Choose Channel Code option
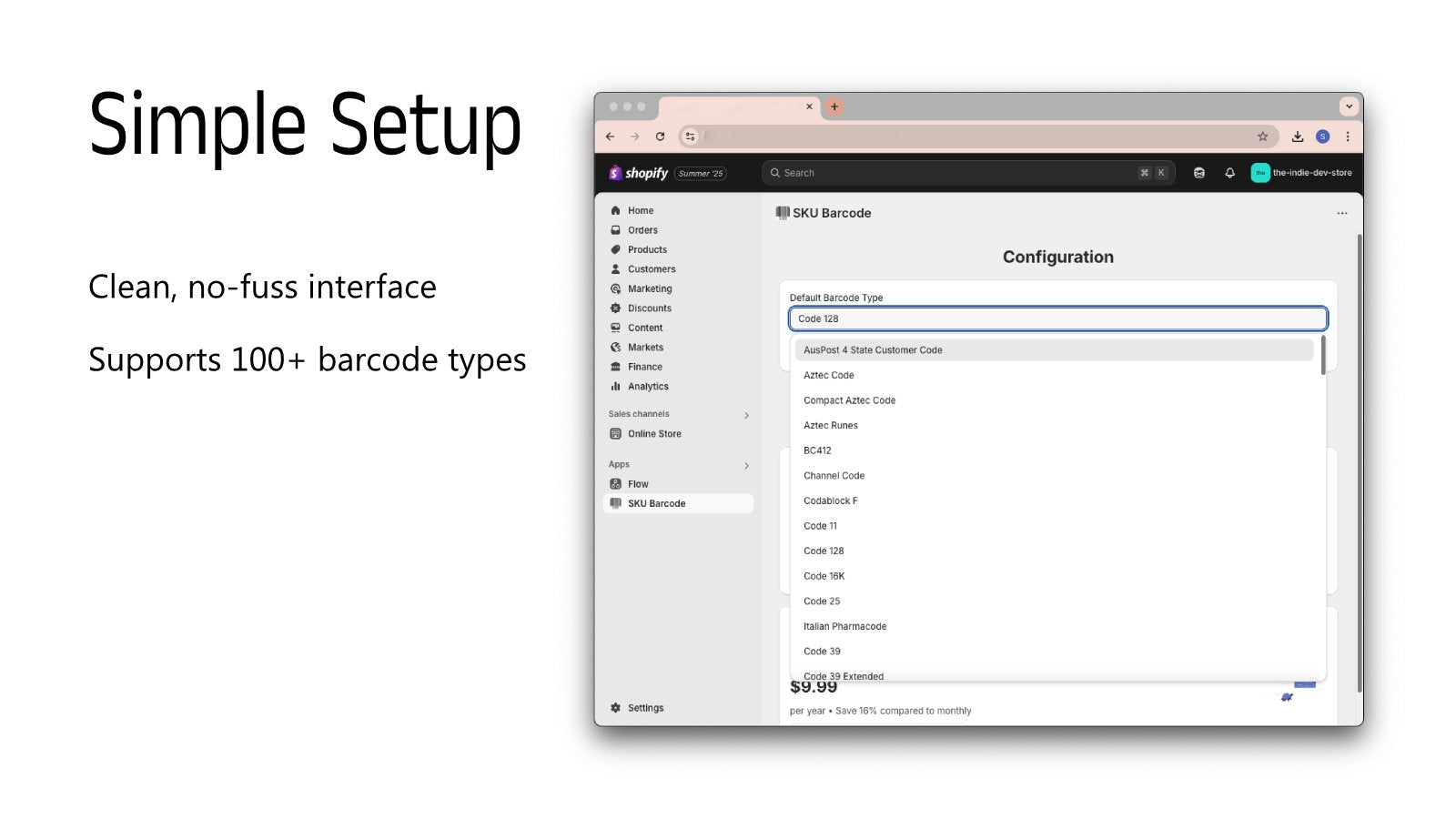Viewport: 1456px width, 819px height. [1054, 476]
